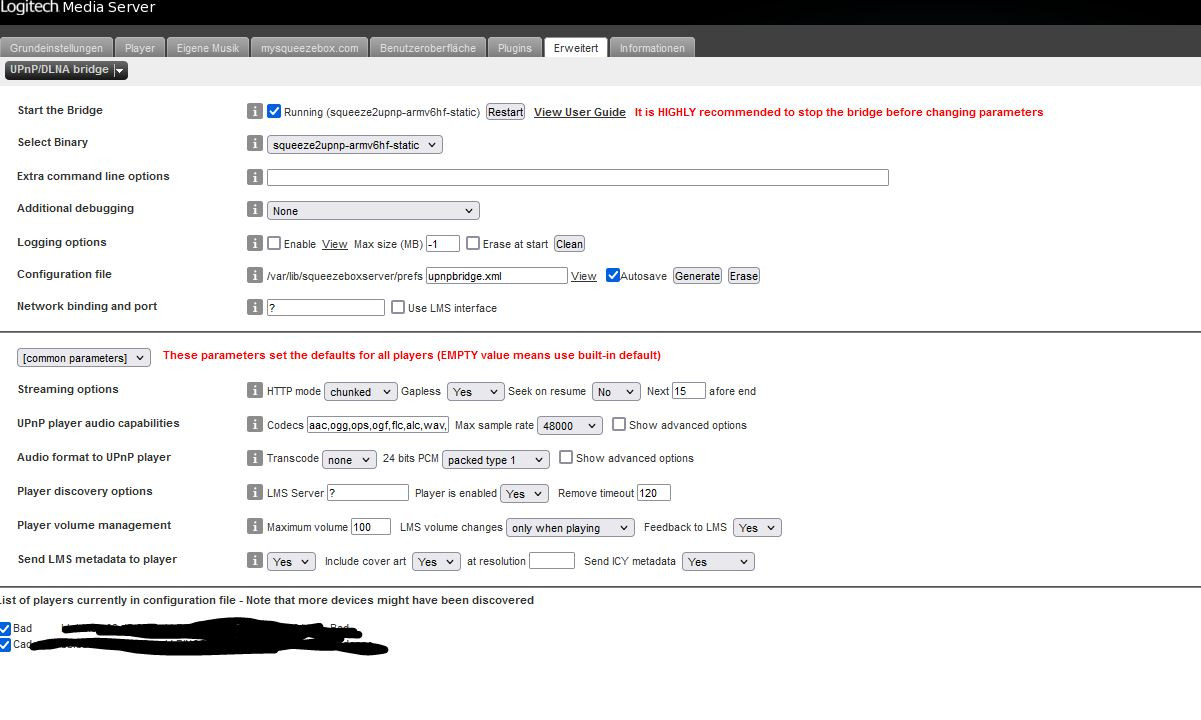Uncheck the Running bridge checkbox
The height and width of the screenshot is (720, 1201).
click(x=274, y=111)
